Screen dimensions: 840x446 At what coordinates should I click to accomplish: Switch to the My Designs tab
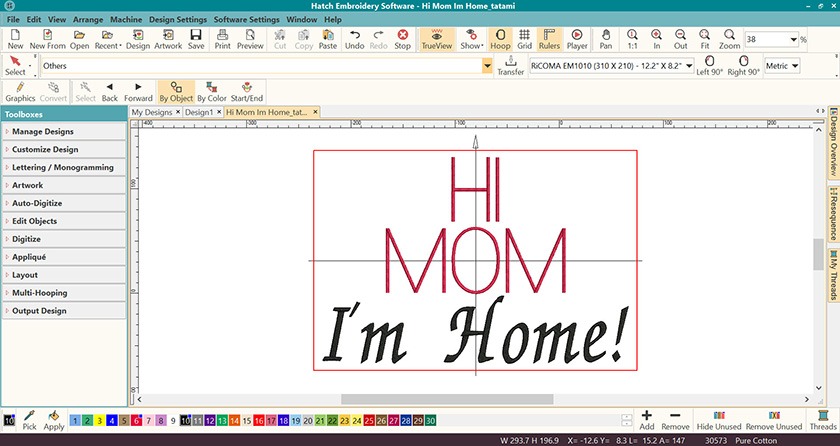coord(154,113)
